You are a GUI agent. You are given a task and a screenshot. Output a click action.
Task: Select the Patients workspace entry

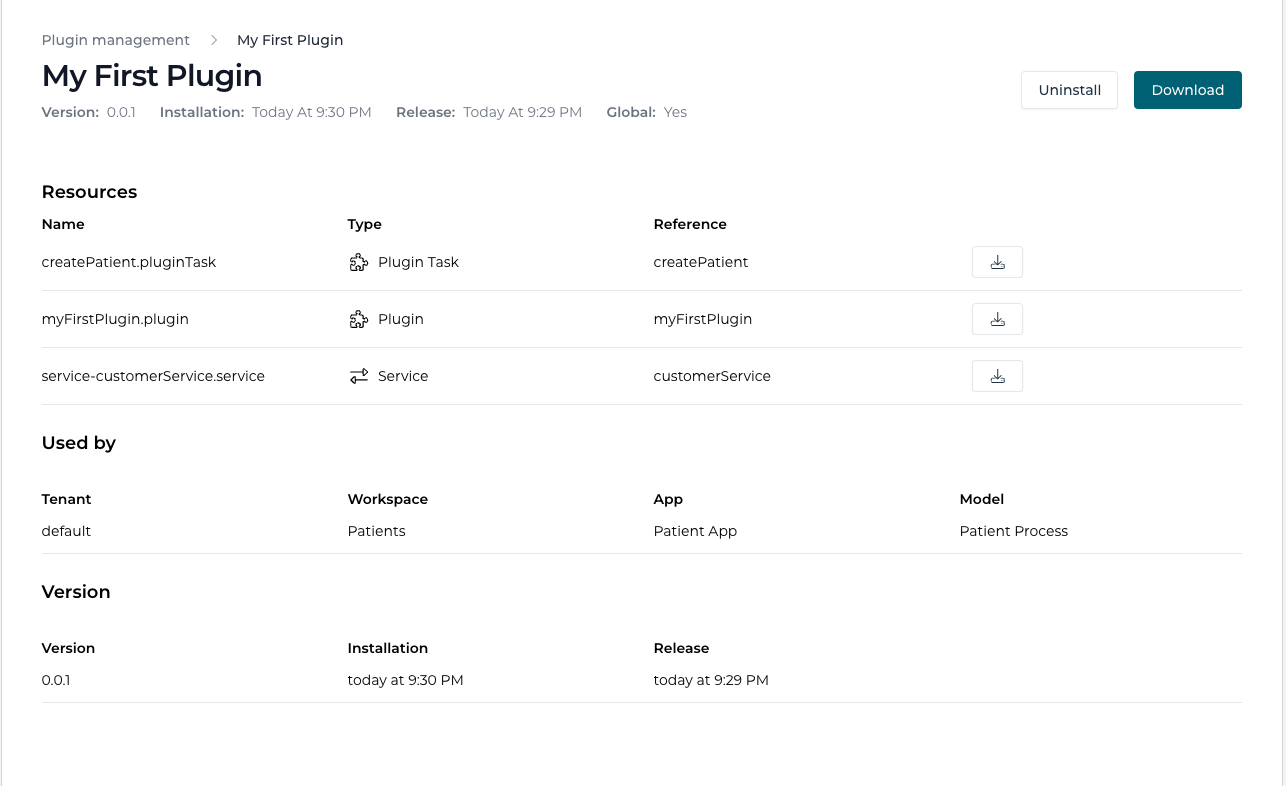pyautogui.click(x=376, y=531)
